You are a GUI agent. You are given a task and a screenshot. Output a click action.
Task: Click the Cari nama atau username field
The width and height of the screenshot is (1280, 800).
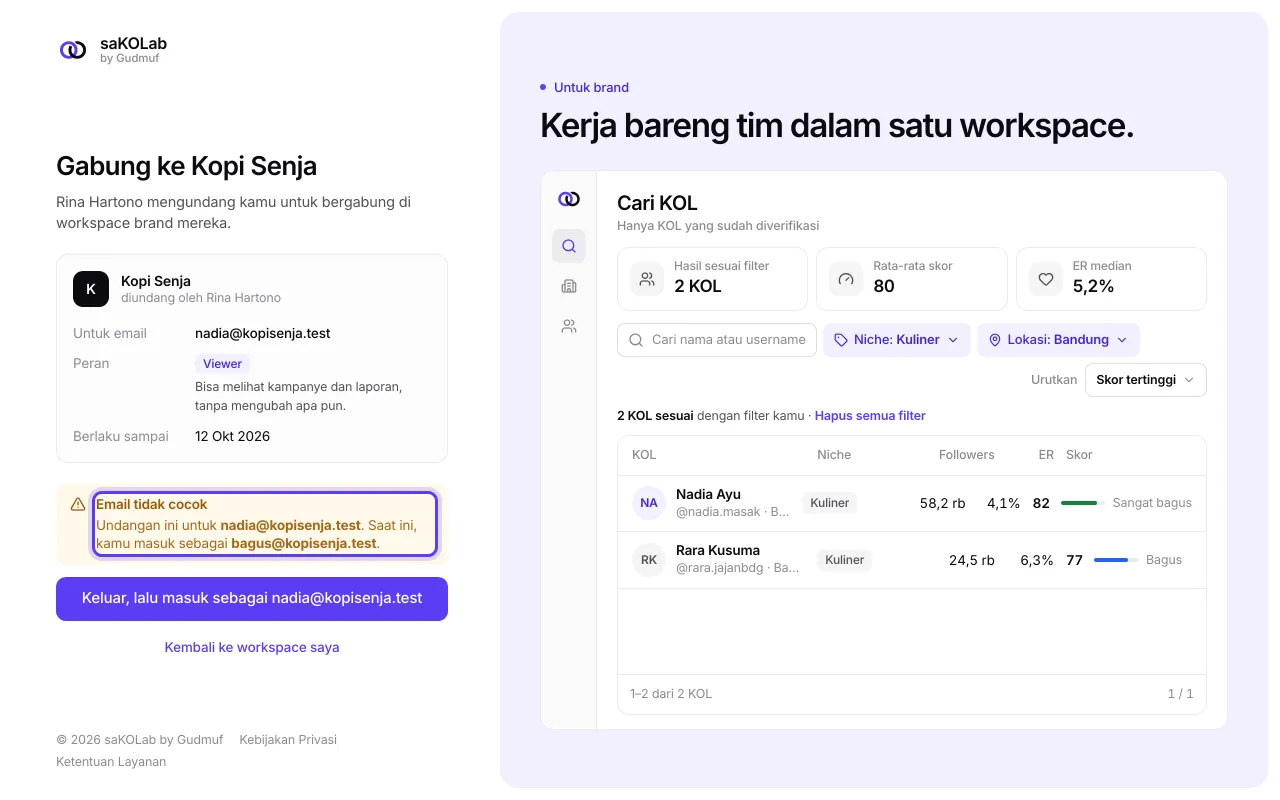[x=717, y=340]
